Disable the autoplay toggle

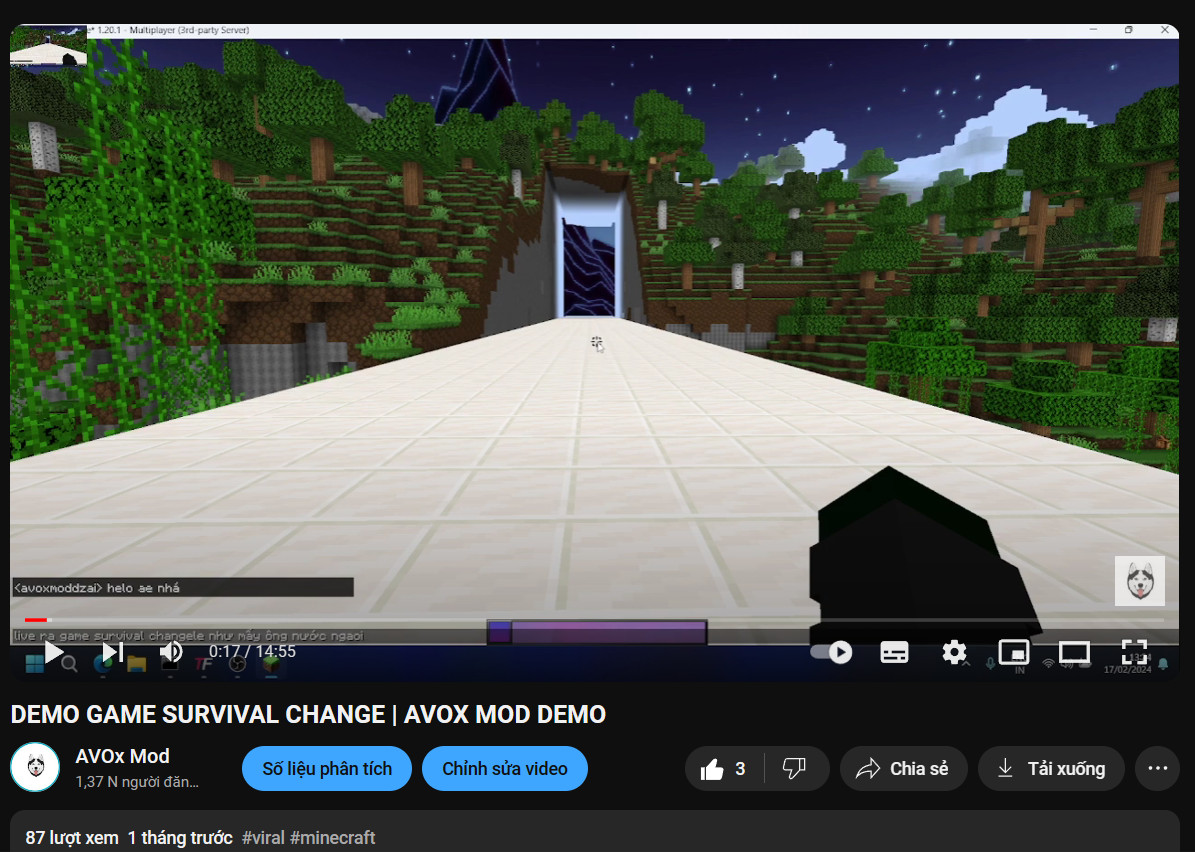830,652
